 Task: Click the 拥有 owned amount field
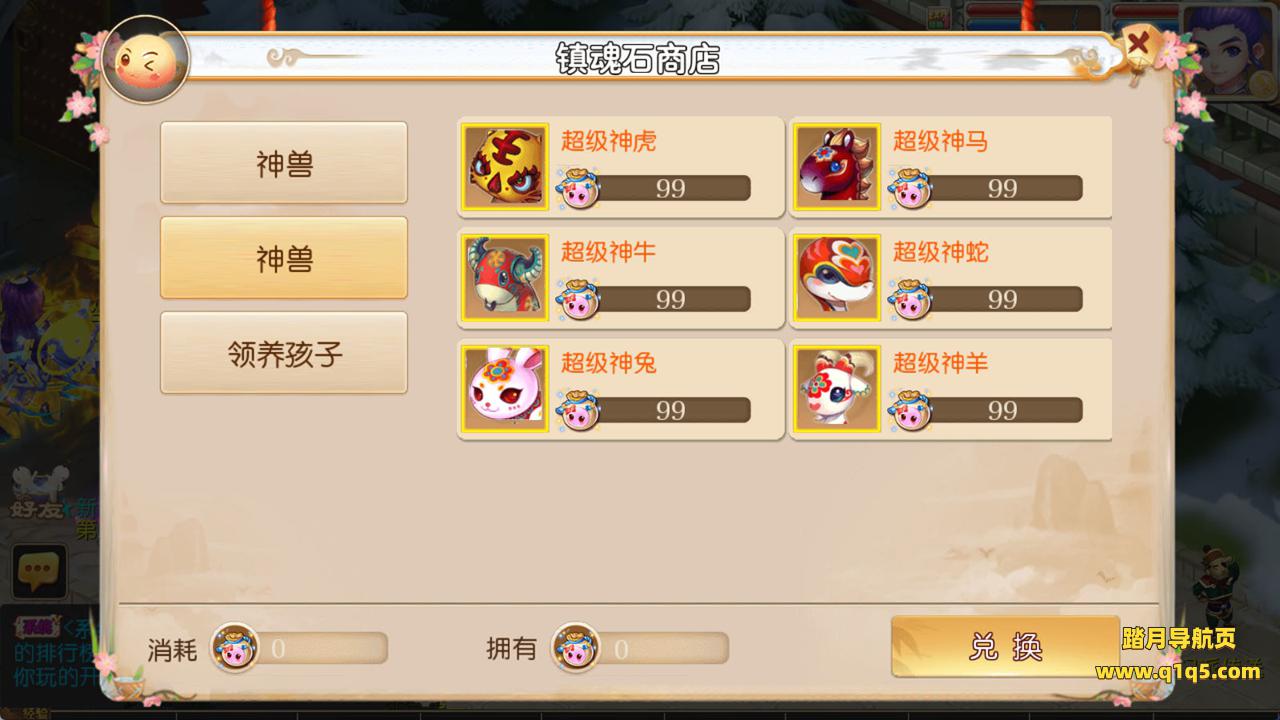coord(664,648)
